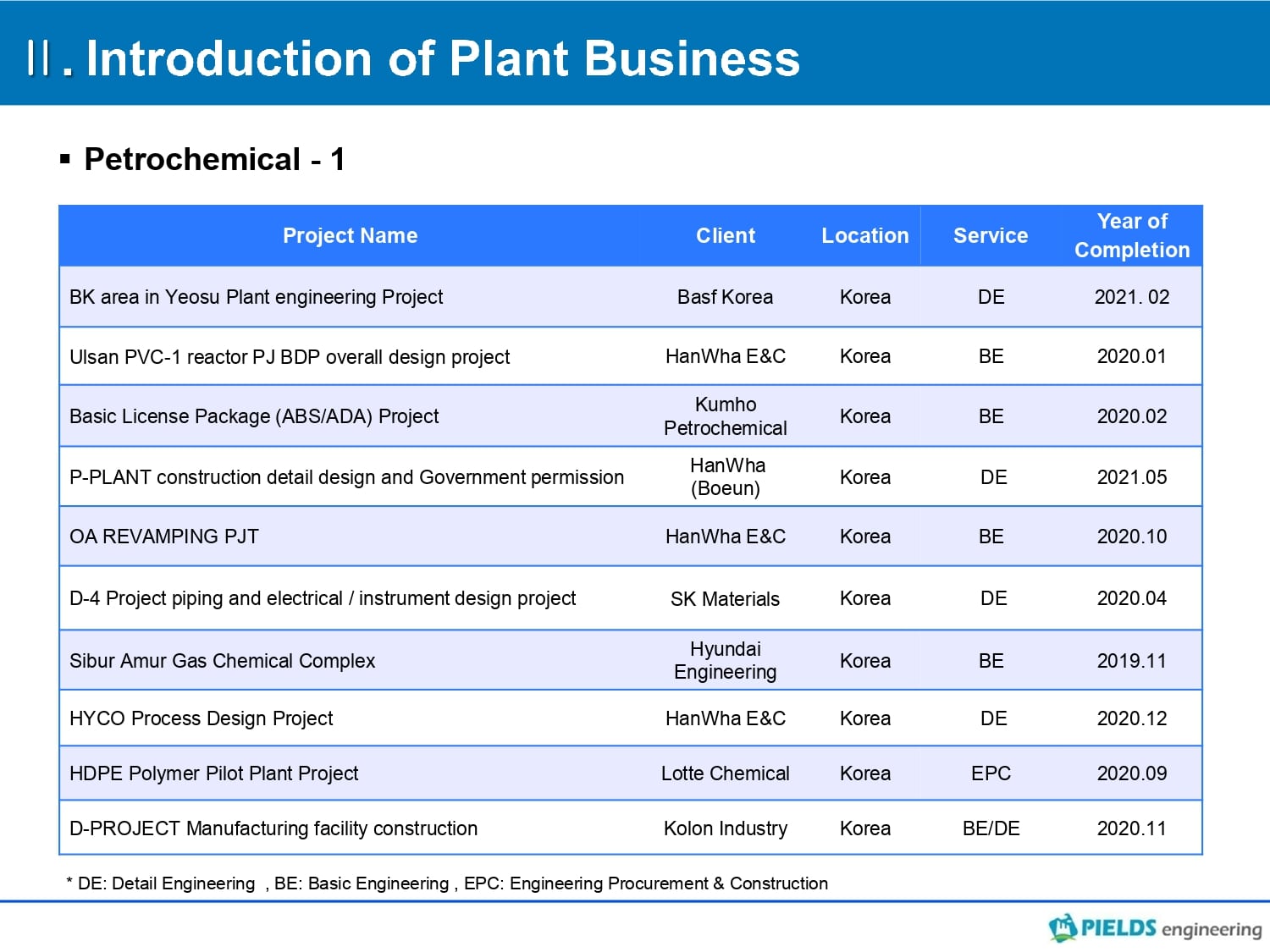Click the '2020.09' completion cell
This screenshot has height=952, width=1270.
[1132, 773]
